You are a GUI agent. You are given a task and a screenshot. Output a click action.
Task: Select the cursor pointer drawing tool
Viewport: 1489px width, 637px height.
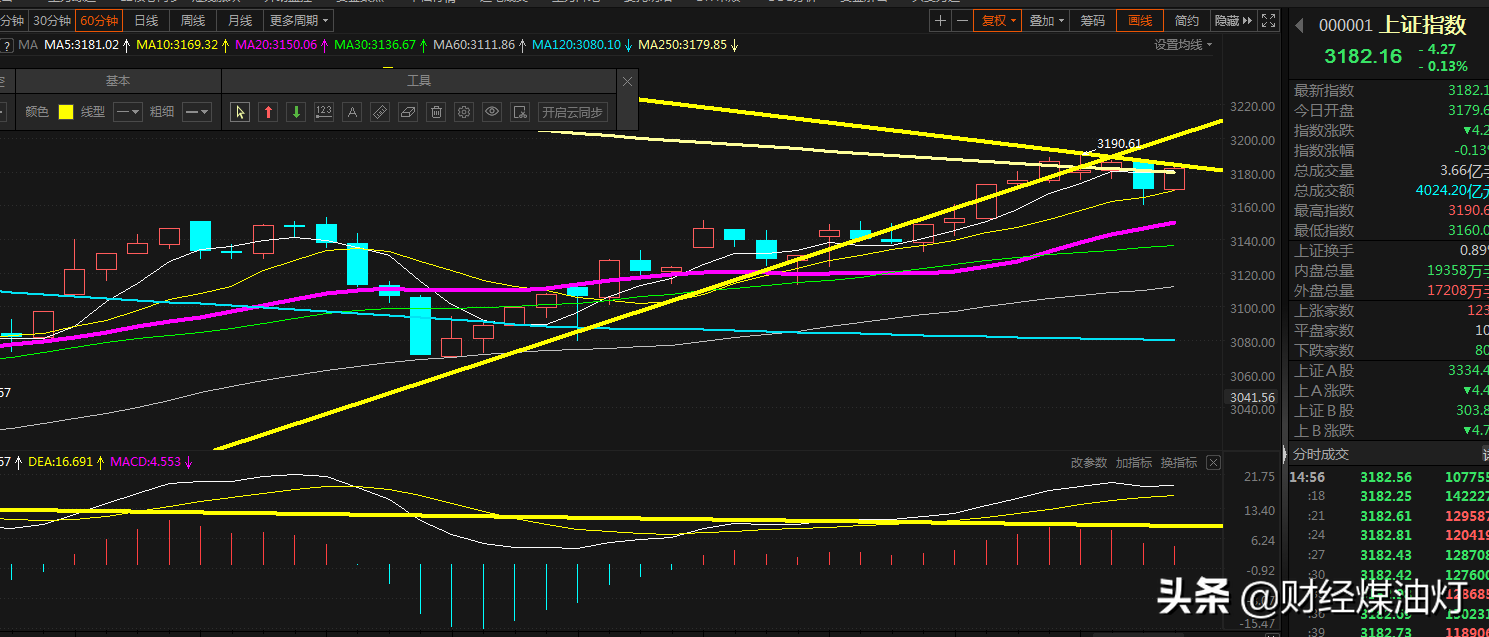click(240, 112)
